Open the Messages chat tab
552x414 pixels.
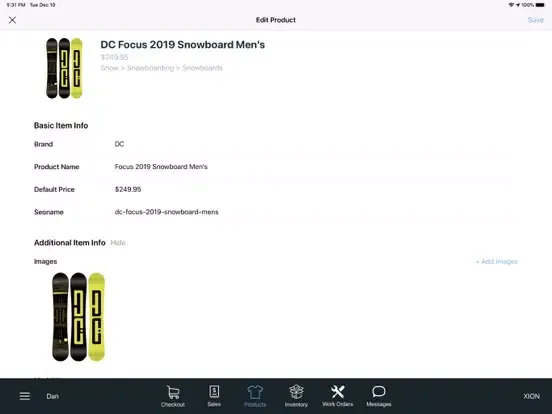click(378, 396)
